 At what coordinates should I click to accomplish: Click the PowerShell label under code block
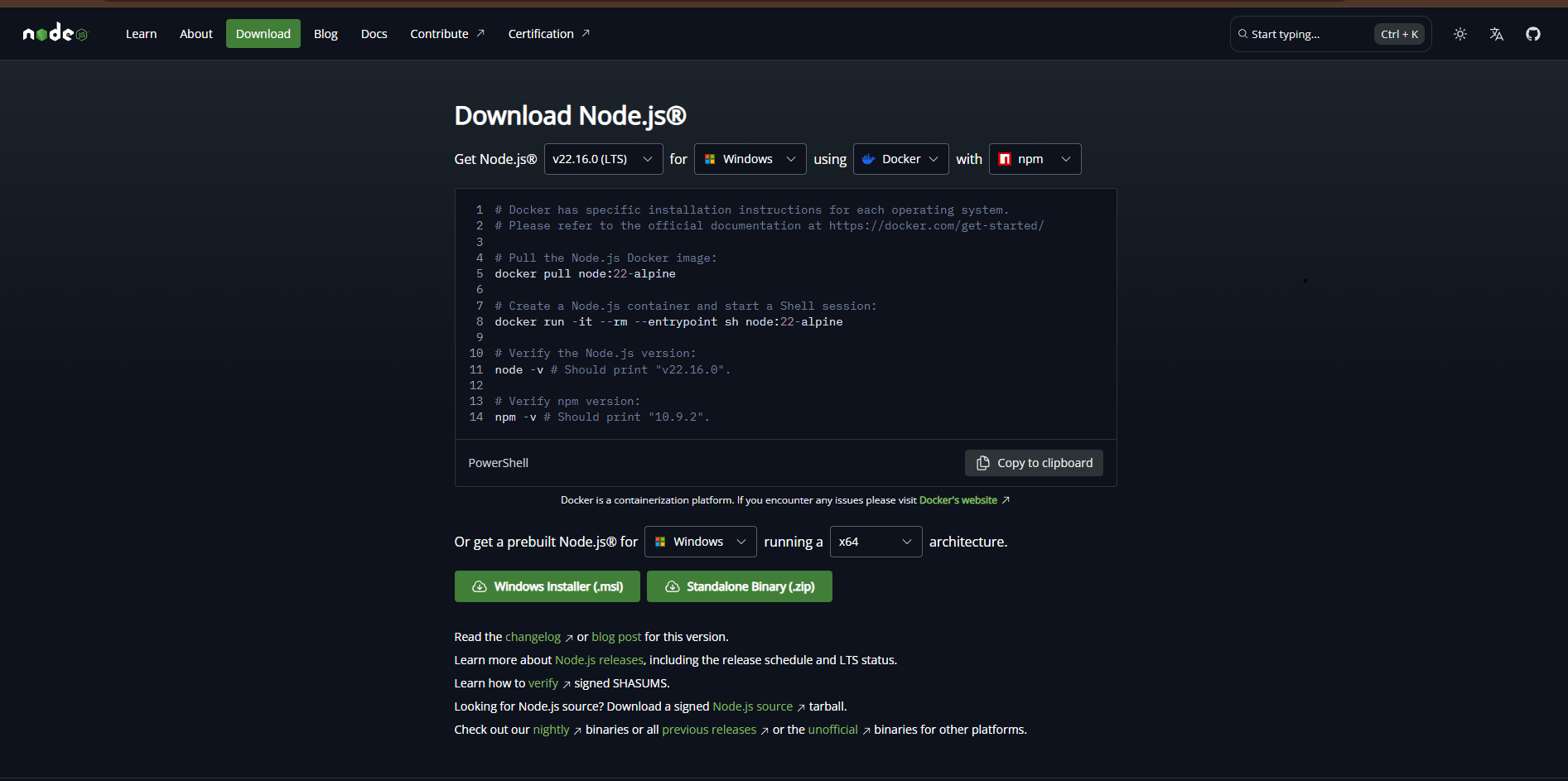(x=499, y=463)
